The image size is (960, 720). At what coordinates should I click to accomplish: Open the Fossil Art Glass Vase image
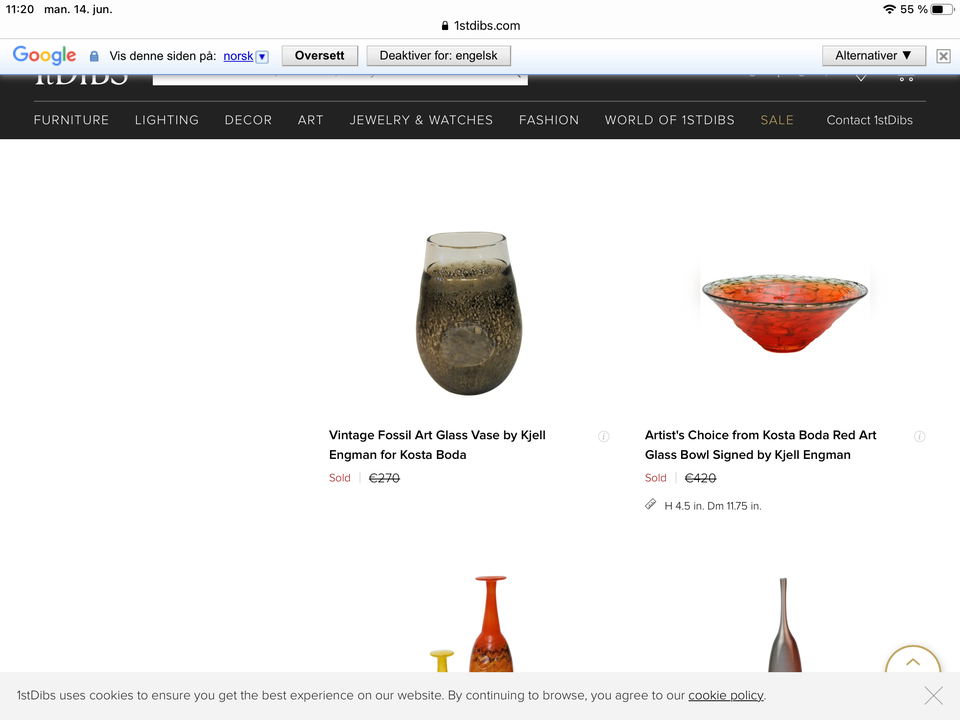pos(468,313)
